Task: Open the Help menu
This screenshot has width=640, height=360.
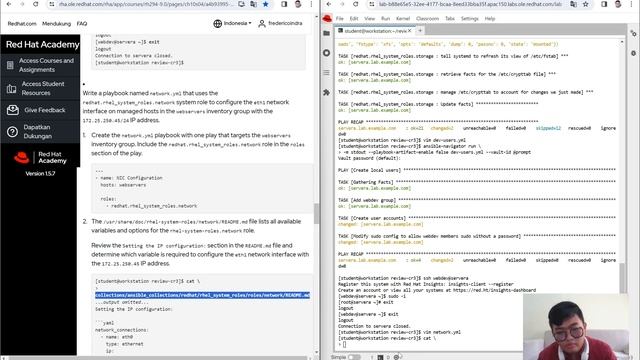Action: pyautogui.click(x=490, y=19)
